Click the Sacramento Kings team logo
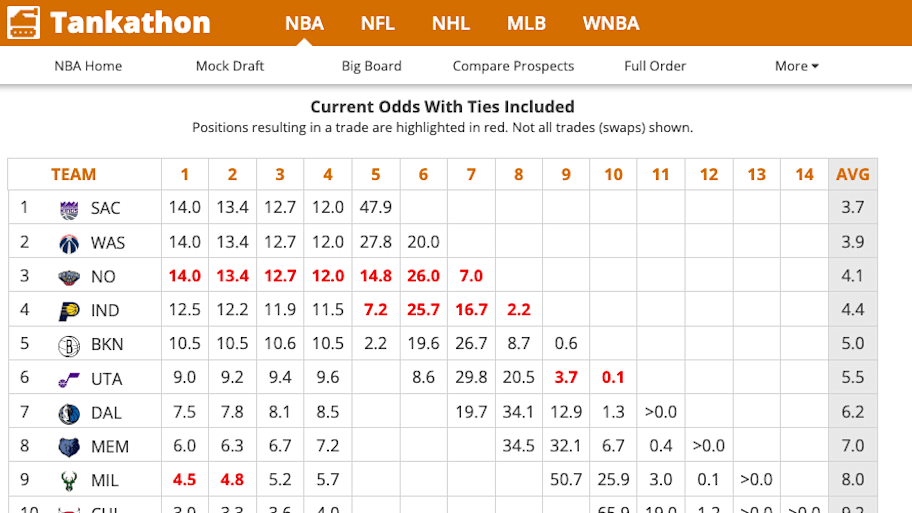912x513 pixels. coord(69,208)
